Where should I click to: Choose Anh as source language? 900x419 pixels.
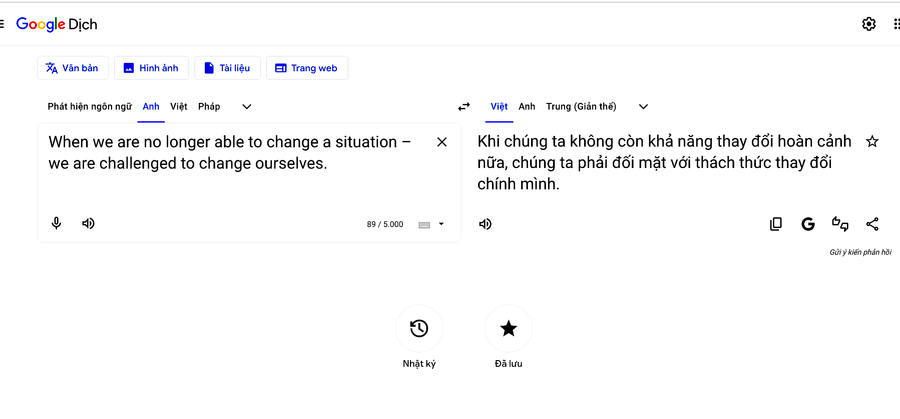(x=151, y=106)
